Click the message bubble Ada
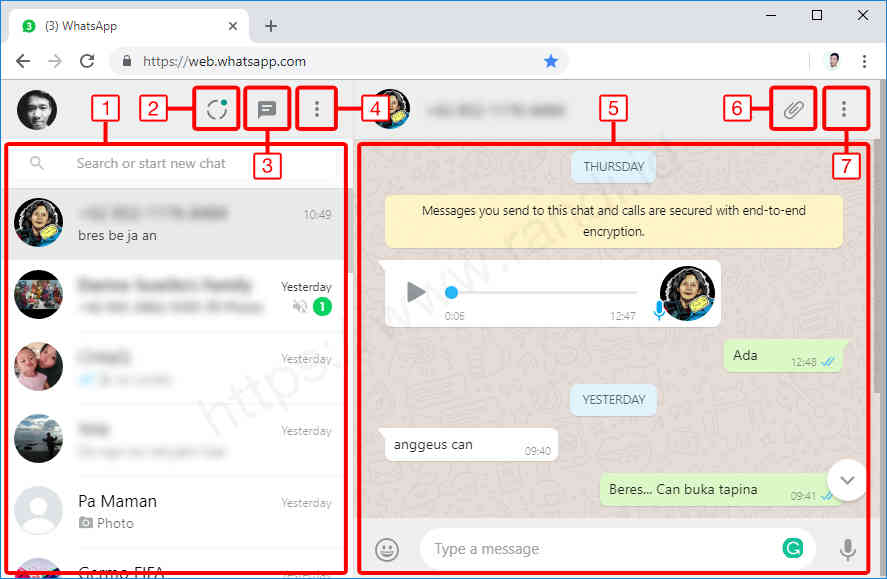 pos(783,357)
